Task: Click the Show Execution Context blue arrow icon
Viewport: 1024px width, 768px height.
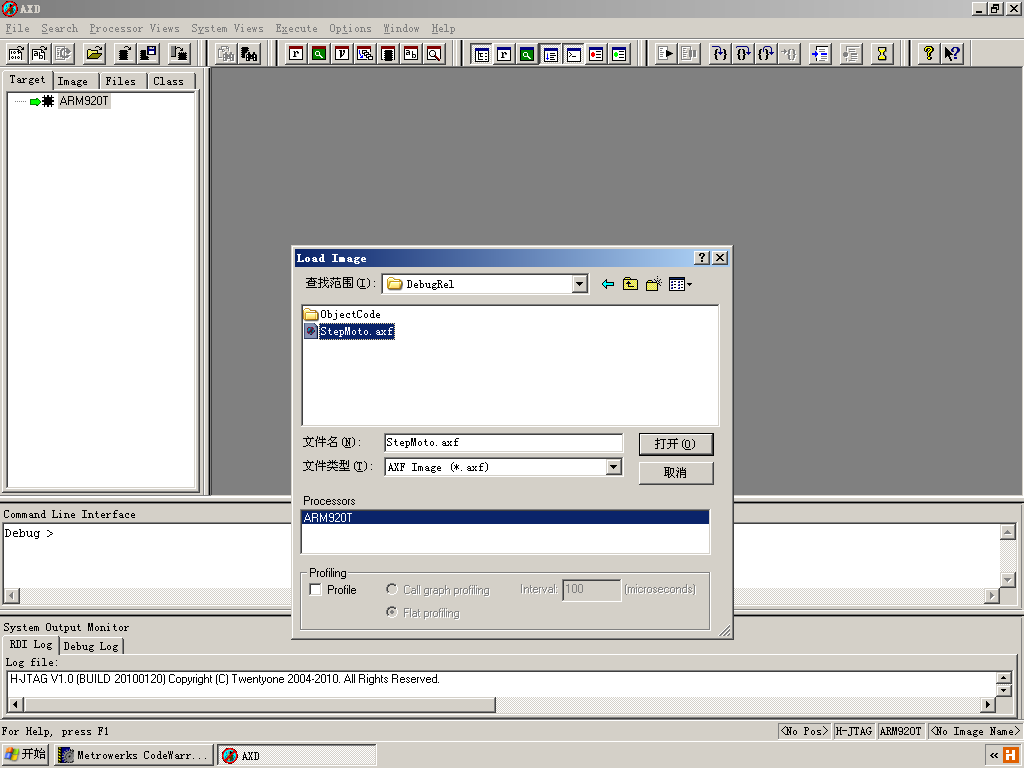Action: (x=820, y=54)
